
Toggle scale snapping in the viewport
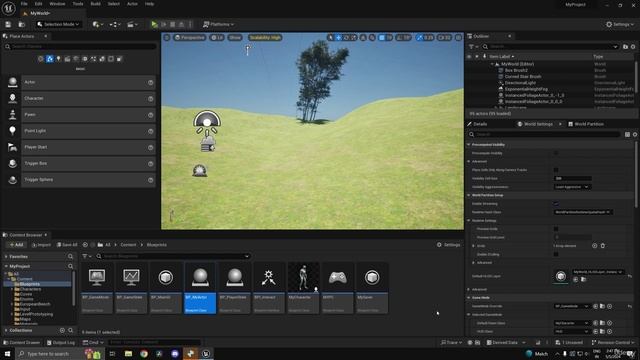pos(420,38)
